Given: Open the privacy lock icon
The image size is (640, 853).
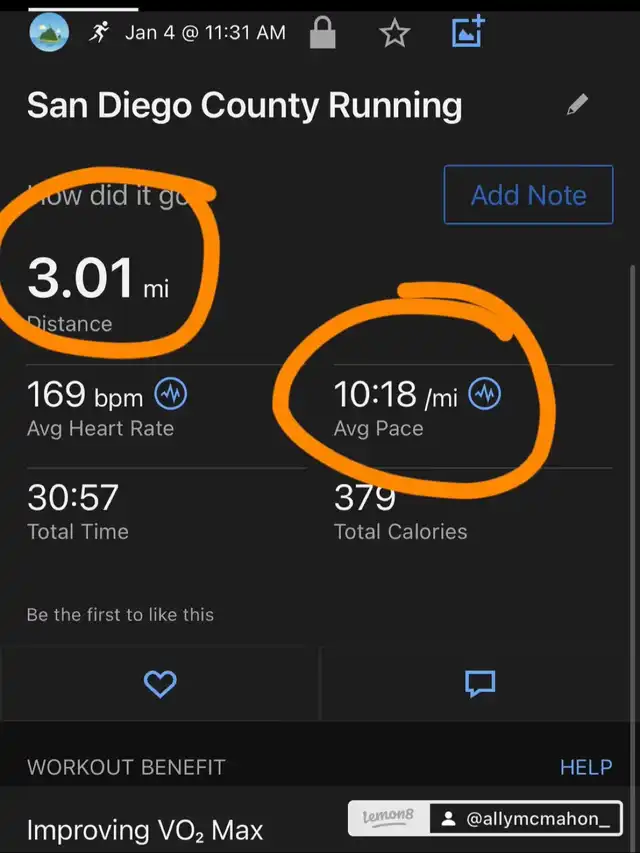Looking at the screenshot, I should coord(322,32).
